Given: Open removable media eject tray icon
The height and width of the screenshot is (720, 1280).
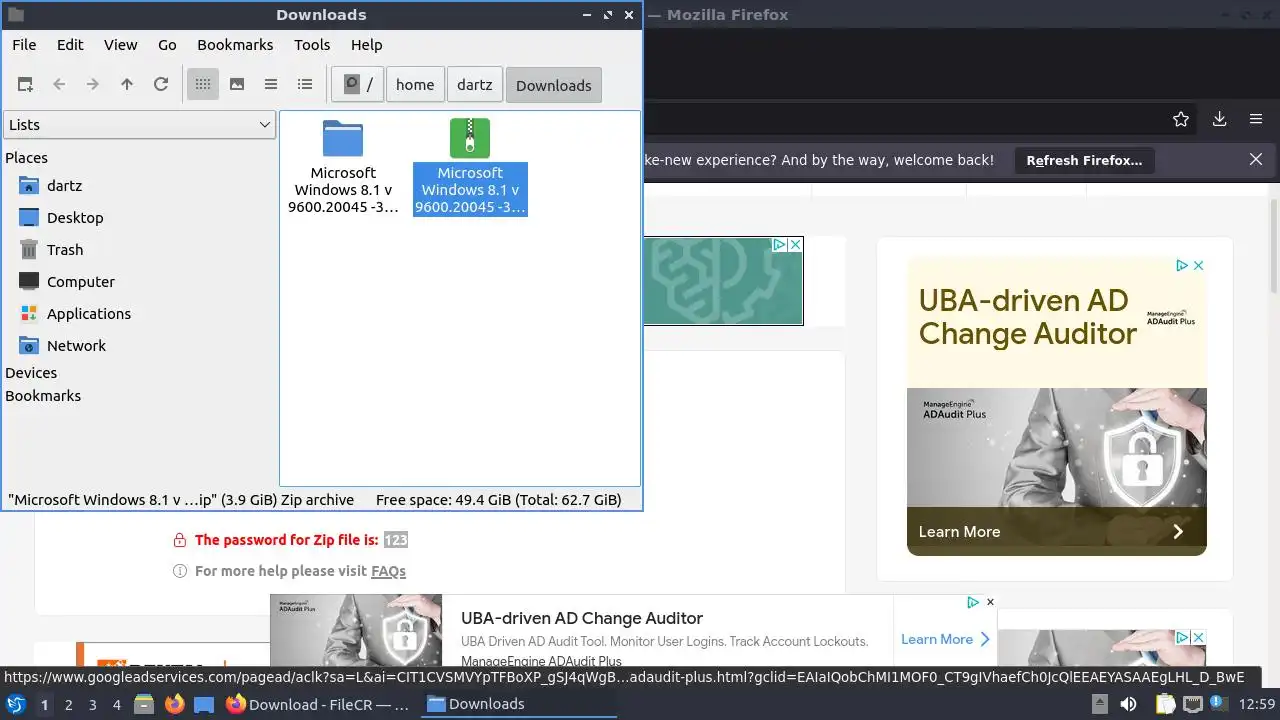Looking at the screenshot, I should (1102, 705).
